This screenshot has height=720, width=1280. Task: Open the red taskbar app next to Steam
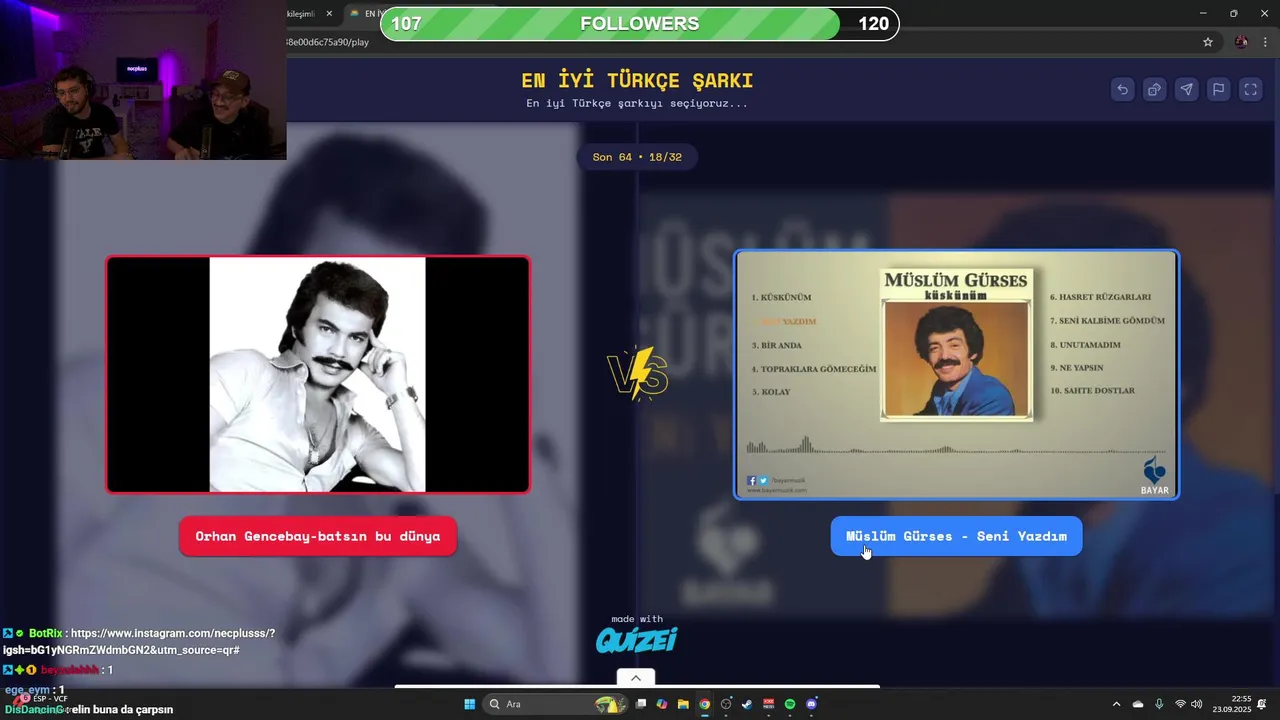click(x=769, y=704)
